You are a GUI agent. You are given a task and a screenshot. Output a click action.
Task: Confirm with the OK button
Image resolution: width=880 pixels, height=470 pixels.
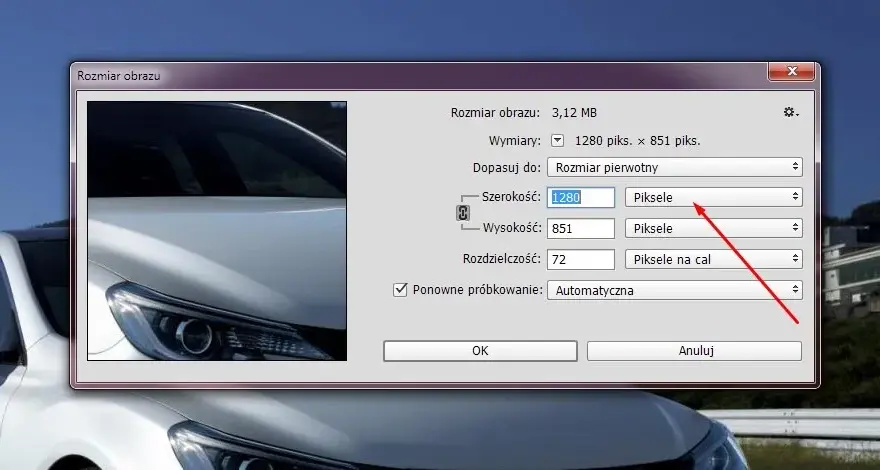(x=480, y=351)
